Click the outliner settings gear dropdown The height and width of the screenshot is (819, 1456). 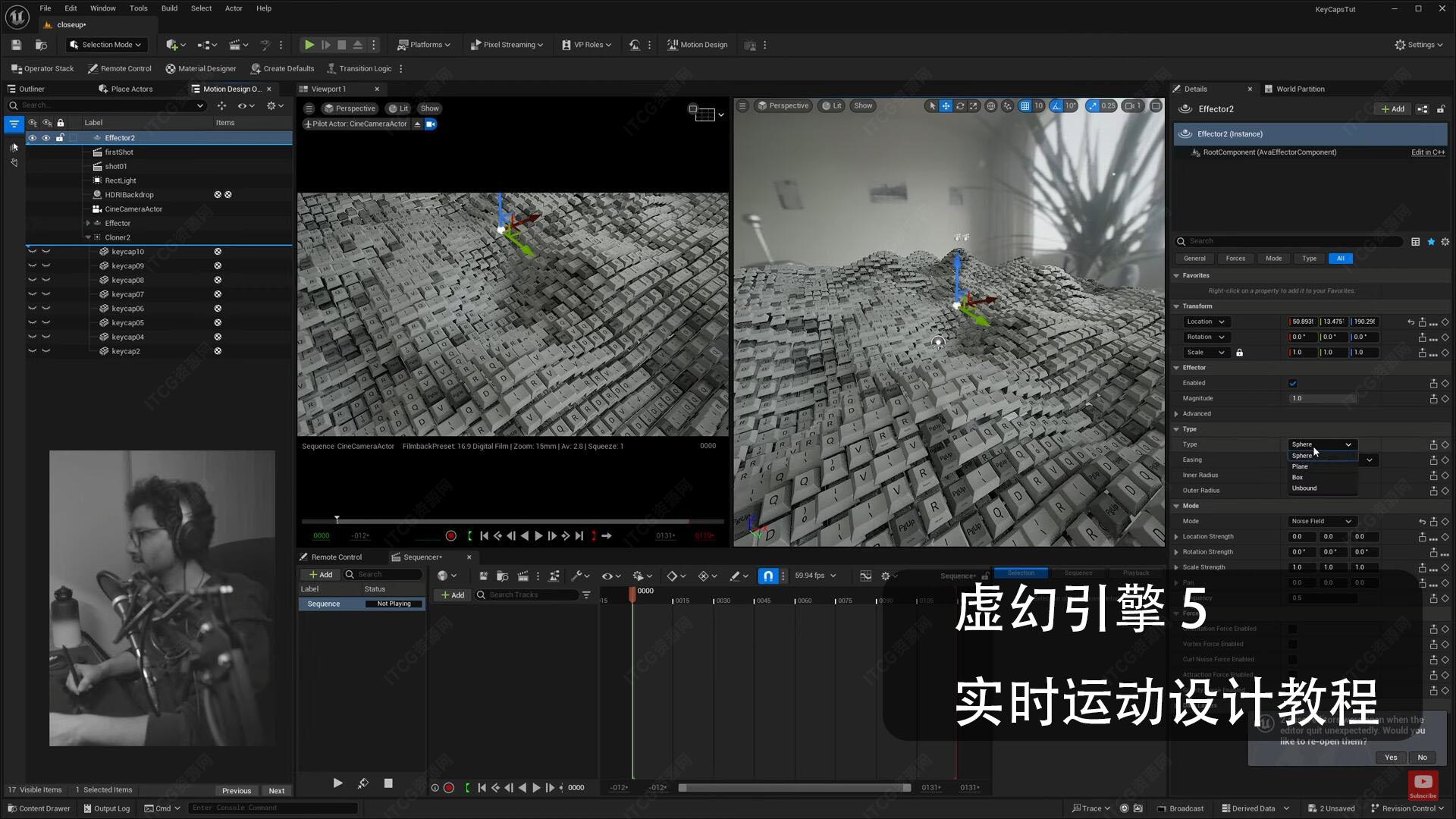[x=275, y=106]
